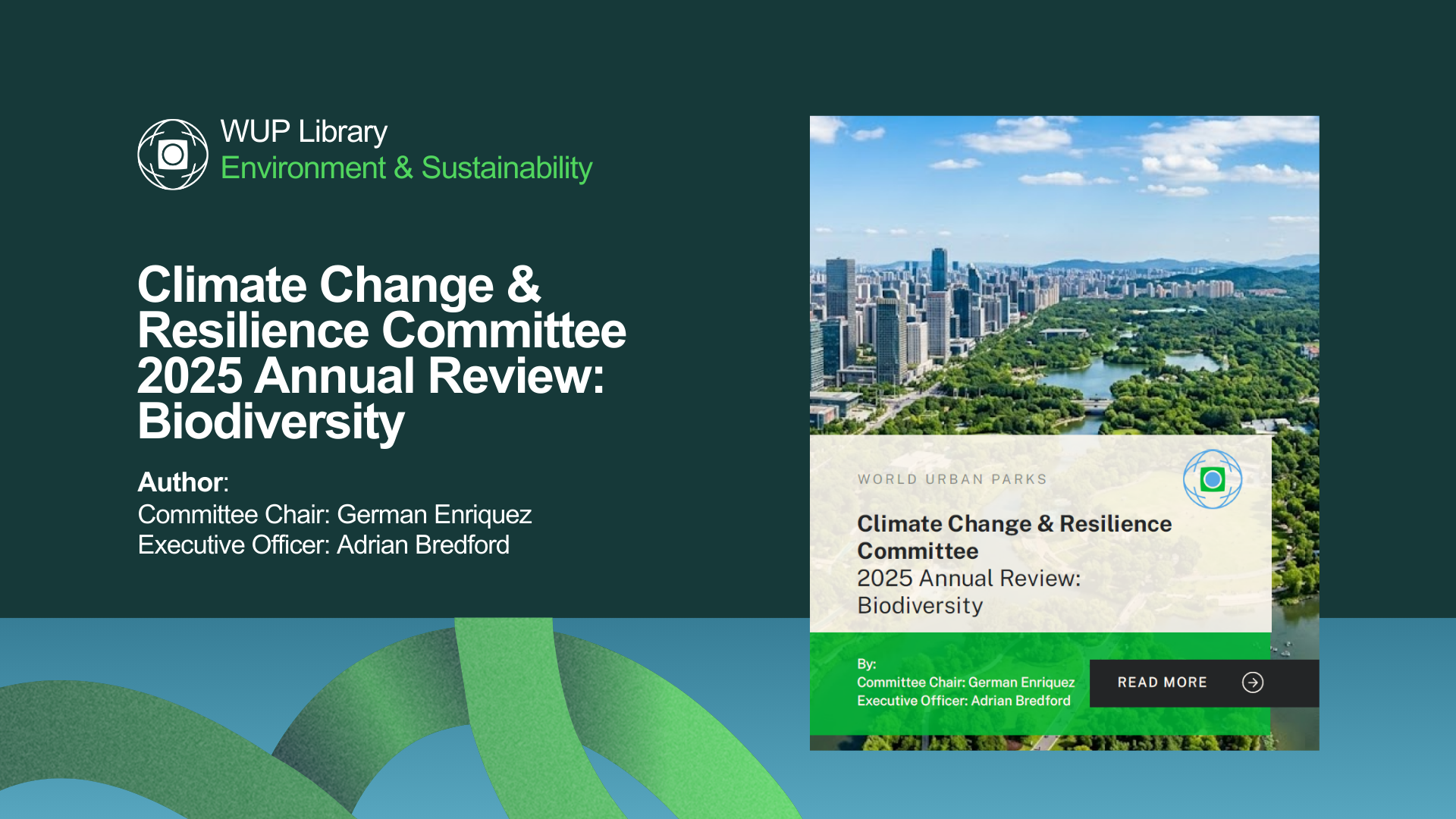Click cover byline "Executive Officer: Adrian Bredford"

(x=963, y=701)
